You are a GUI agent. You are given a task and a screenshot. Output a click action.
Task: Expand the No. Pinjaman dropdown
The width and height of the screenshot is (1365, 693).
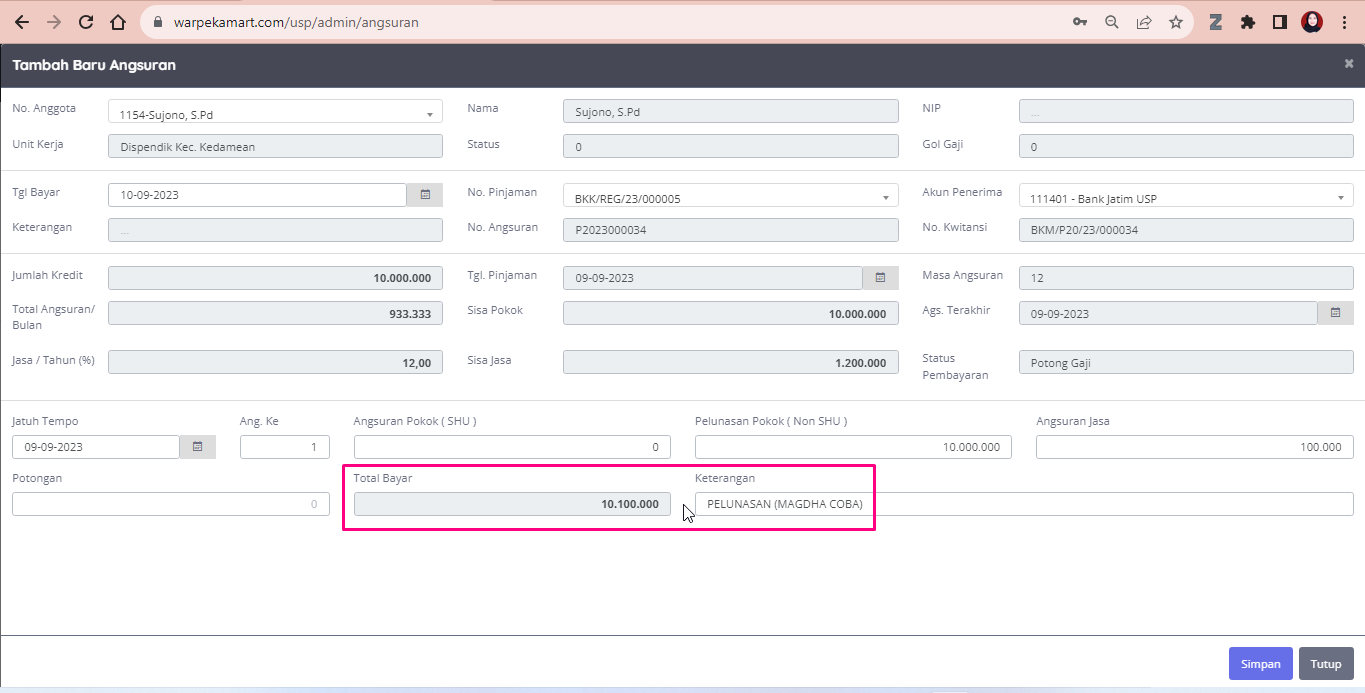pos(885,198)
